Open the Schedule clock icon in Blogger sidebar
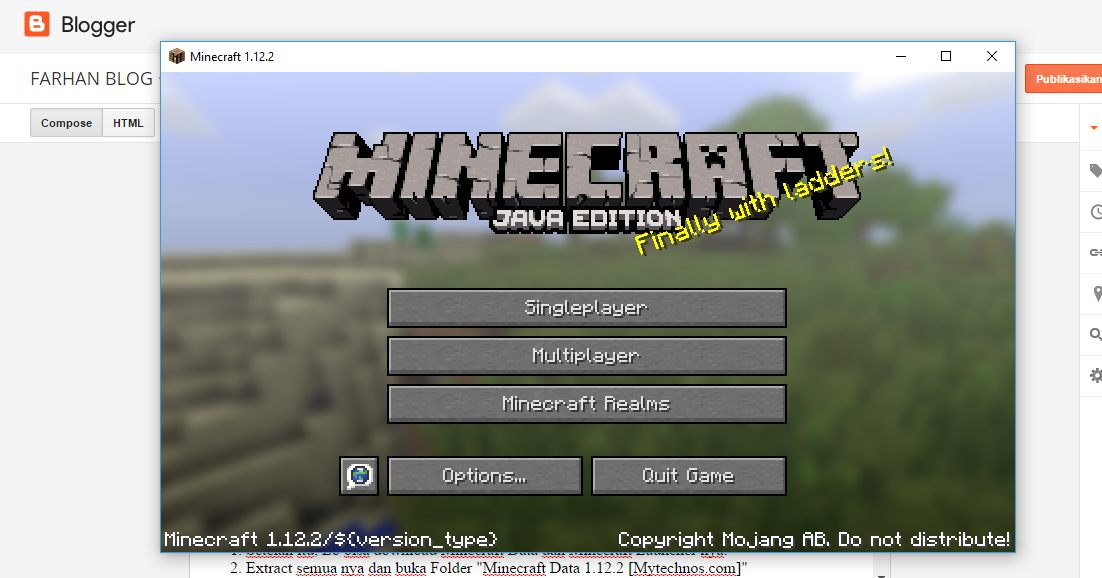 (1096, 212)
